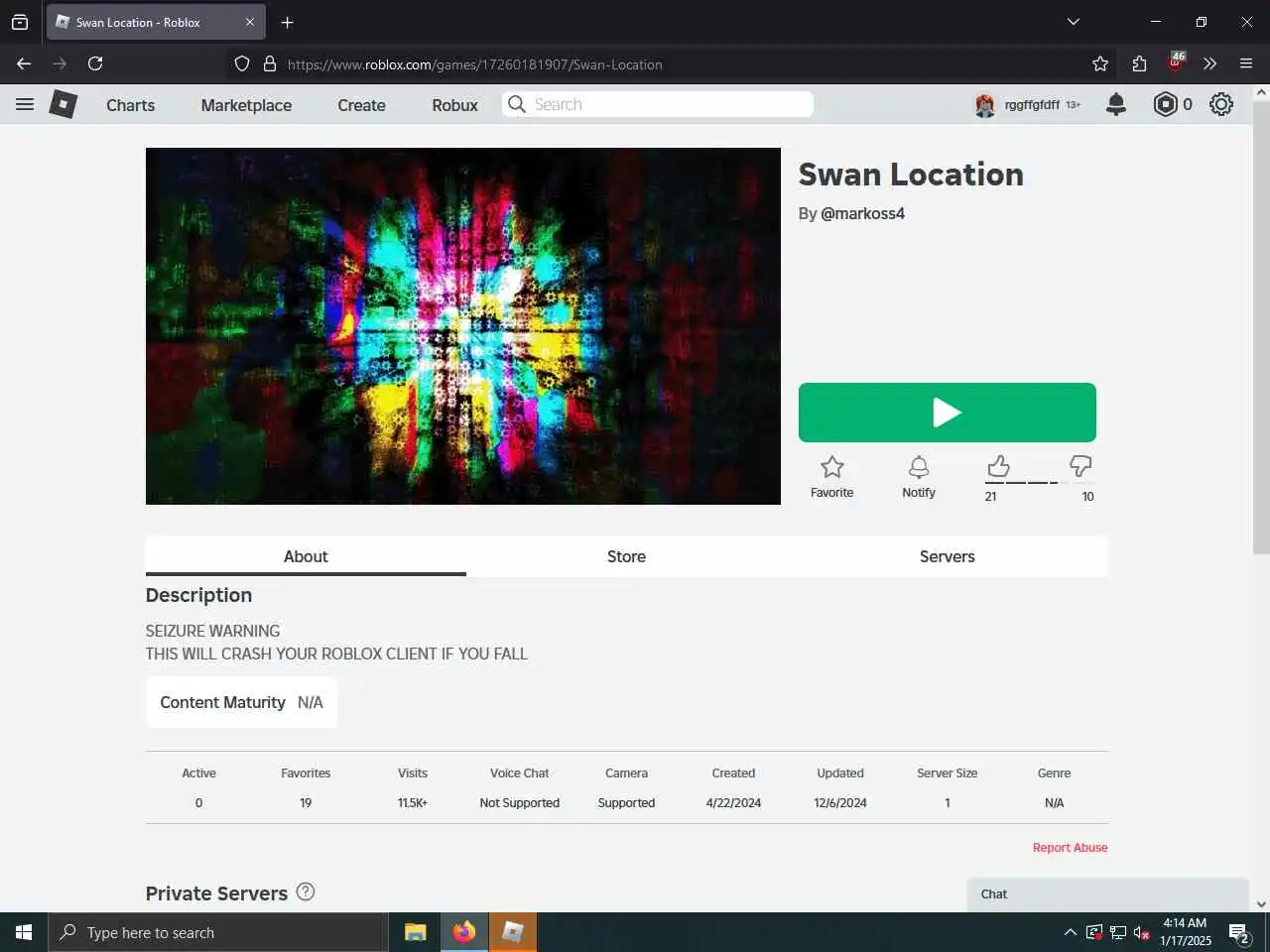1270x952 pixels.
Task: Click the extension icon with 46 badge
Action: click(1176, 61)
